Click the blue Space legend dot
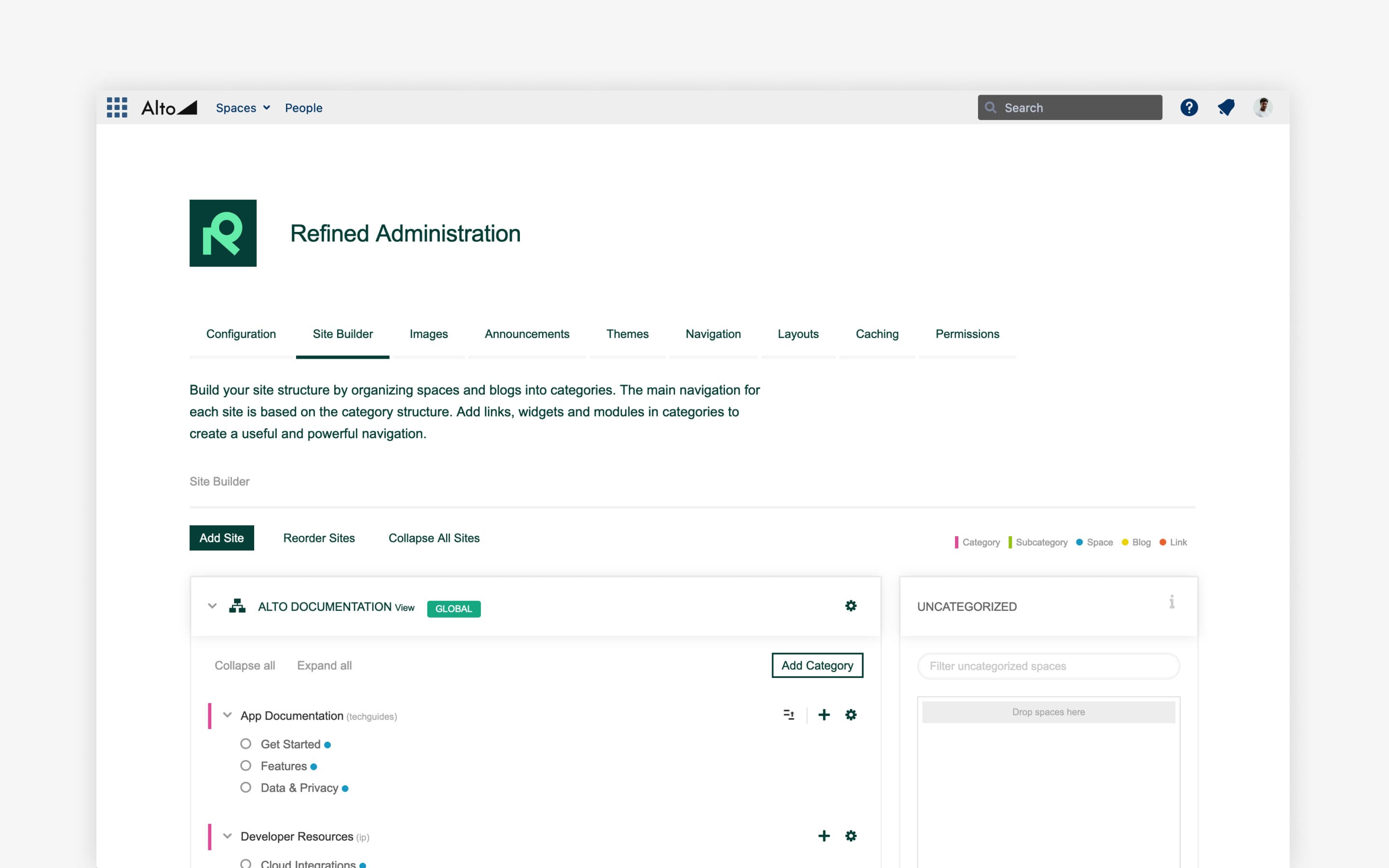The width and height of the screenshot is (1389, 868). pos(1079,542)
